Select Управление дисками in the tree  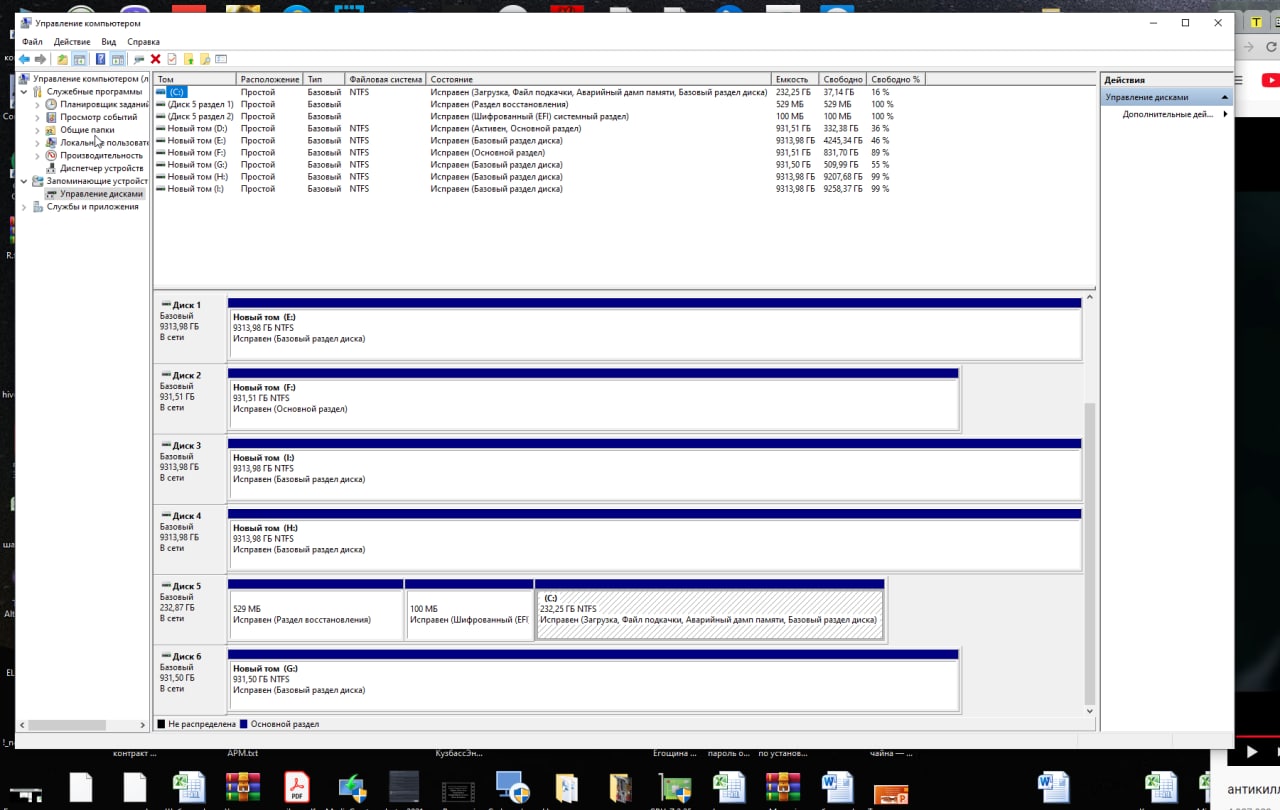101,194
